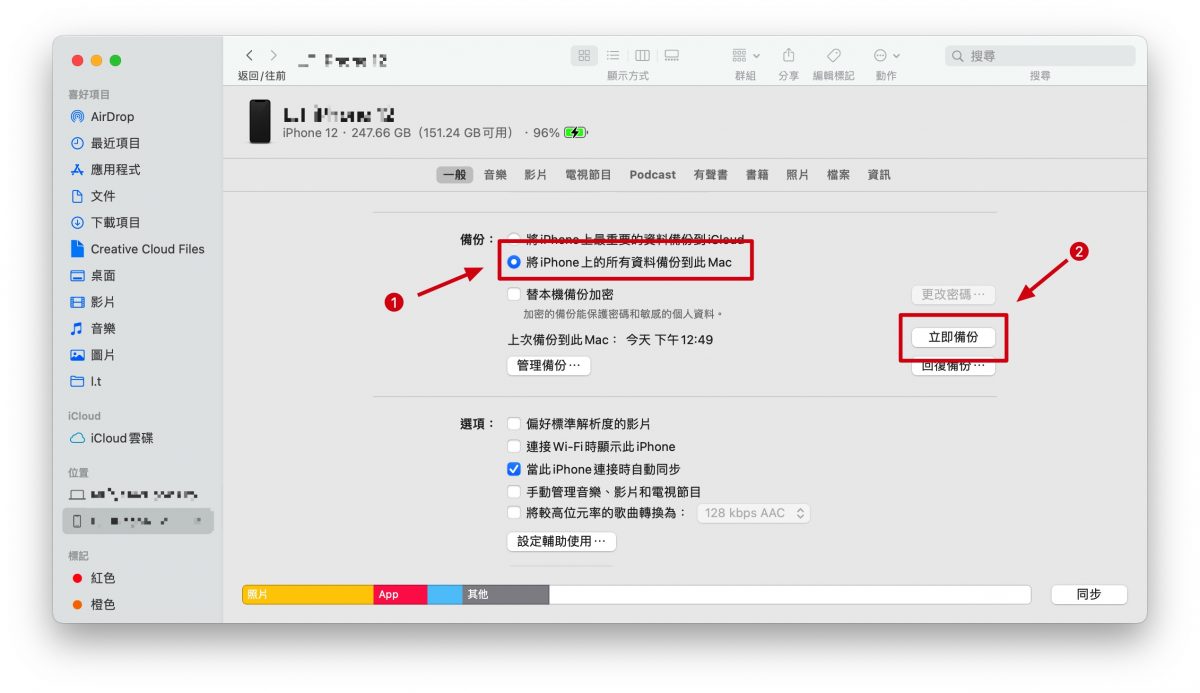Screen dimensions: 1200x693
Task: Click the 分享 share toolbar icon
Action: [x=788, y=56]
